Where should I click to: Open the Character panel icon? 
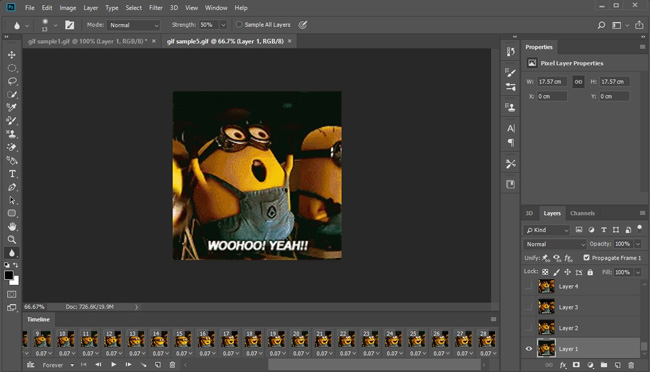(x=511, y=129)
